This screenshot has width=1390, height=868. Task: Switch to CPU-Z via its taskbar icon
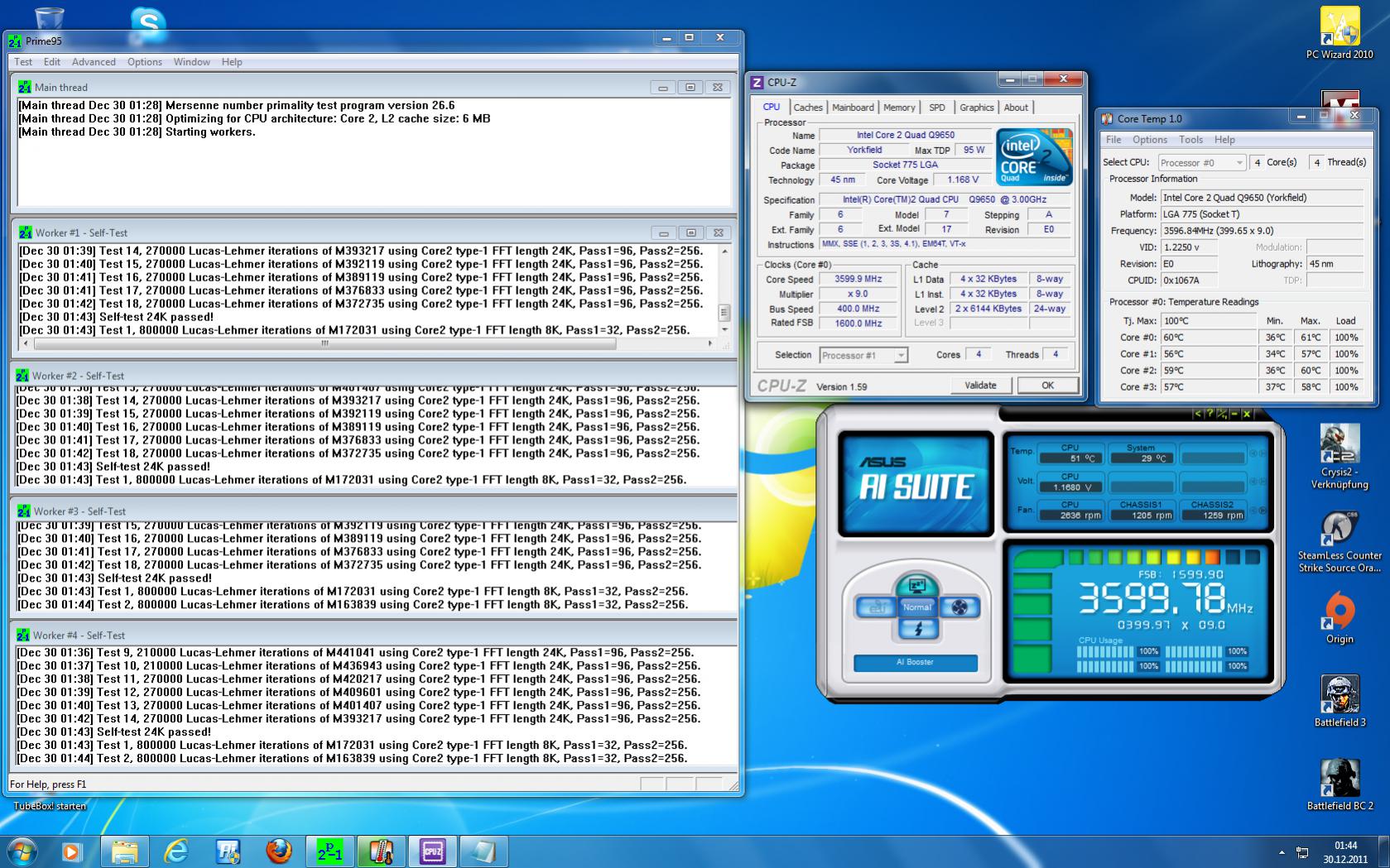click(x=432, y=851)
